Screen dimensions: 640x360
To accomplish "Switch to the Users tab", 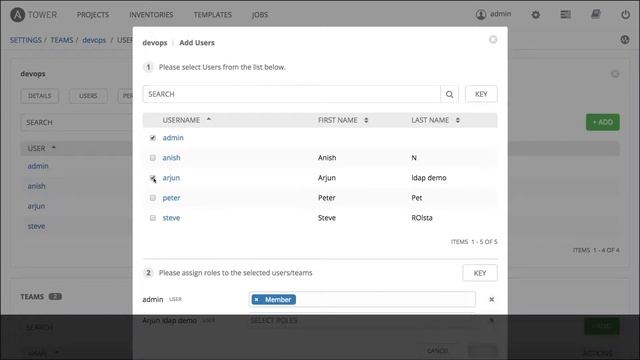I will (88, 96).
